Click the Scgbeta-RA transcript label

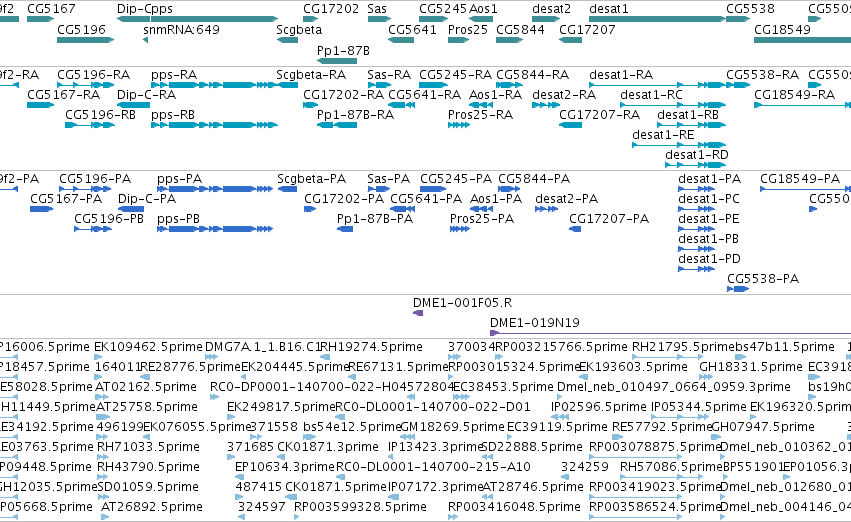pyautogui.click(x=311, y=74)
